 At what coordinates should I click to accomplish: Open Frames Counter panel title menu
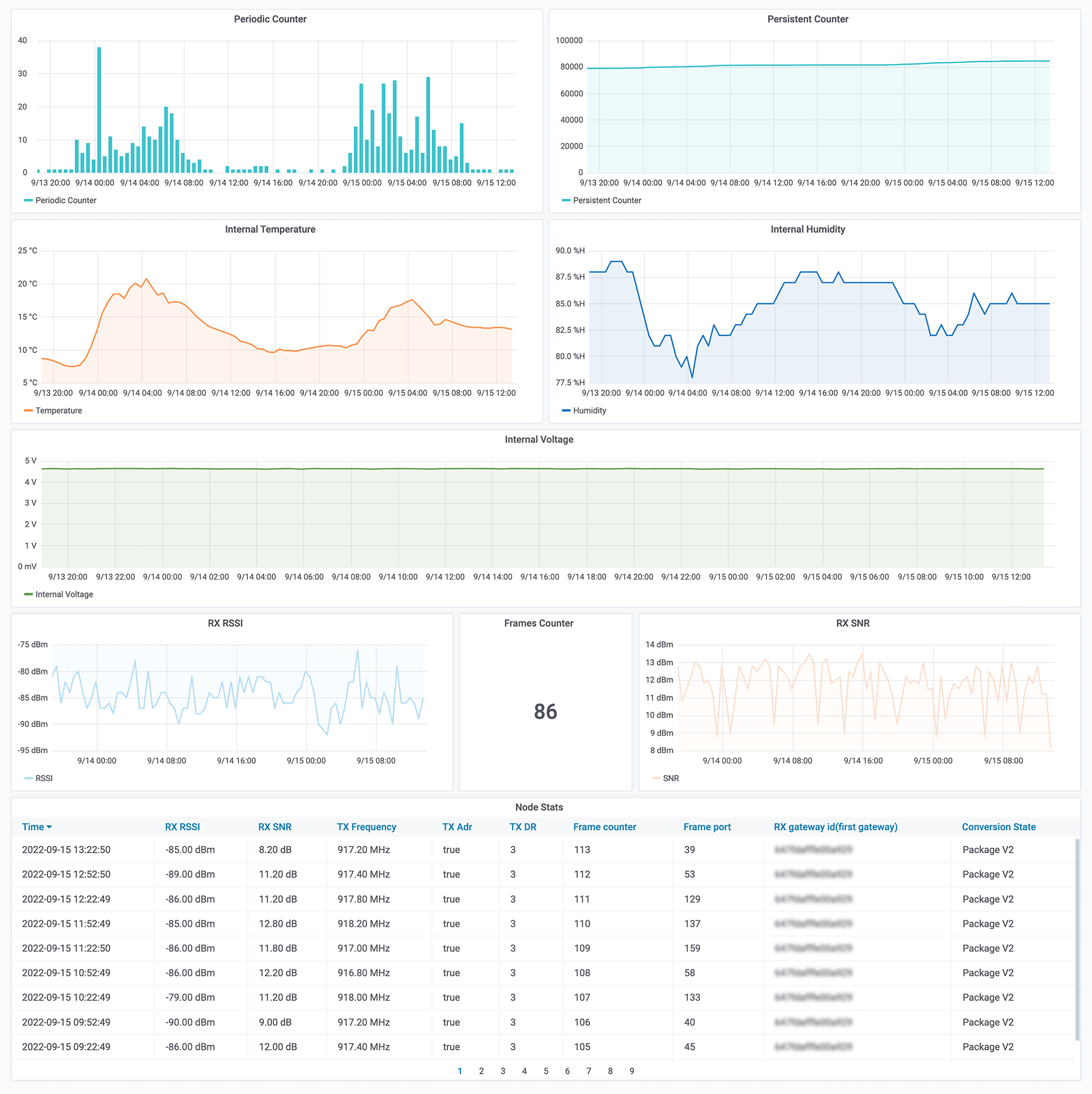pos(538,623)
